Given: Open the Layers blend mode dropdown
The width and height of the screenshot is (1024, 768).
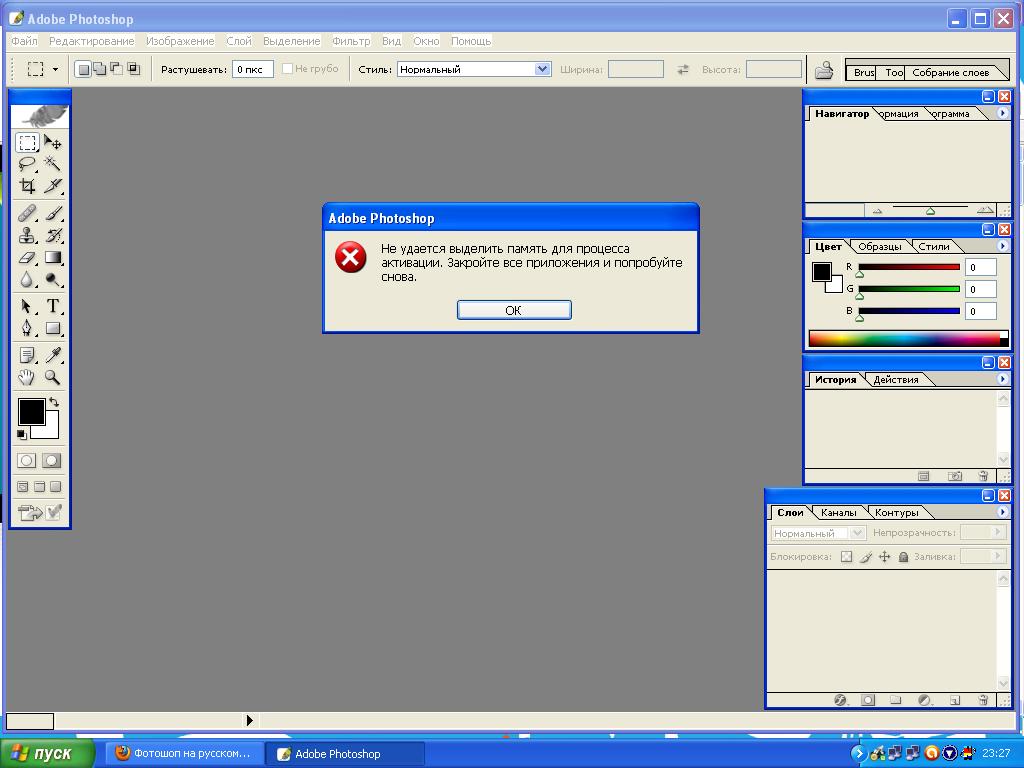Looking at the screenshot, I should (x=858, y=533).
